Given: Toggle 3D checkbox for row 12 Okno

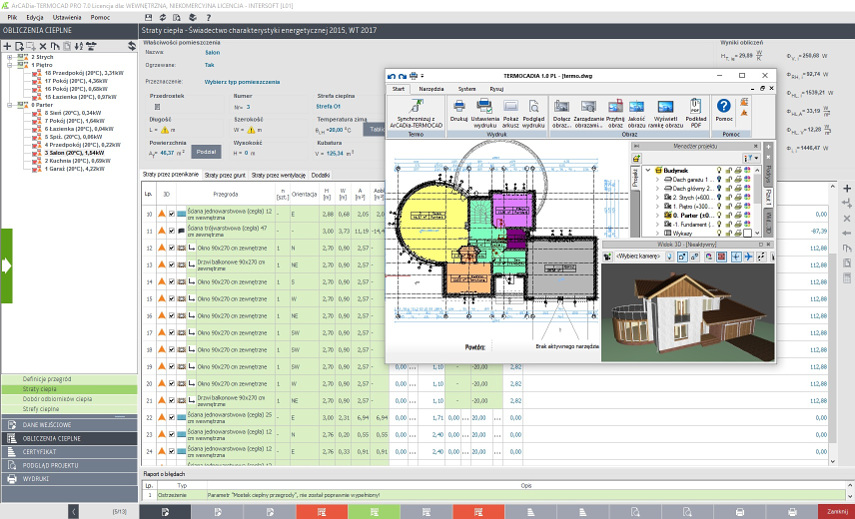Looking at the screenshot, I should pyautogui.click(x=172, y=248).
